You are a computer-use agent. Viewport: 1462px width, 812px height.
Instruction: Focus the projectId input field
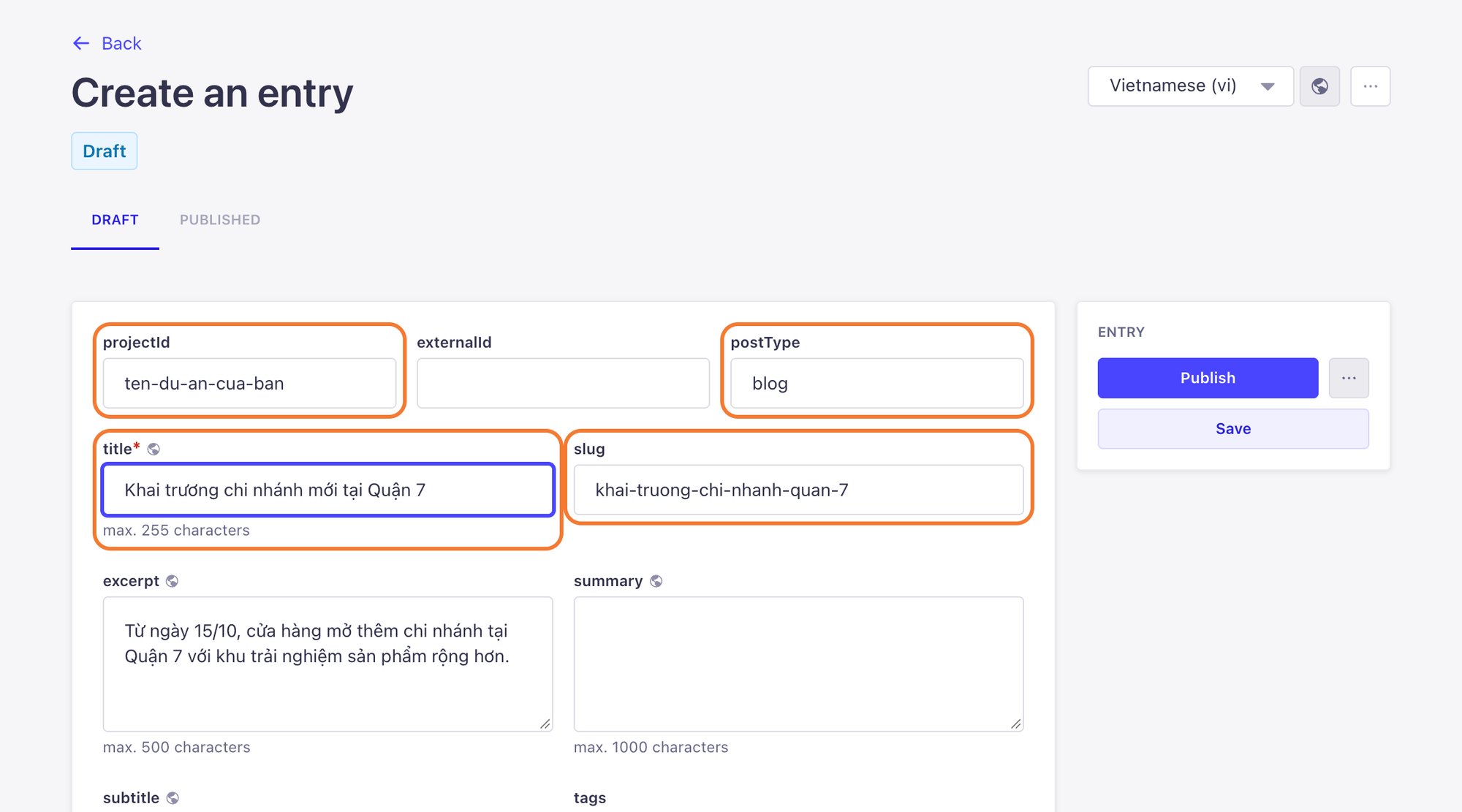coord(249,383)
